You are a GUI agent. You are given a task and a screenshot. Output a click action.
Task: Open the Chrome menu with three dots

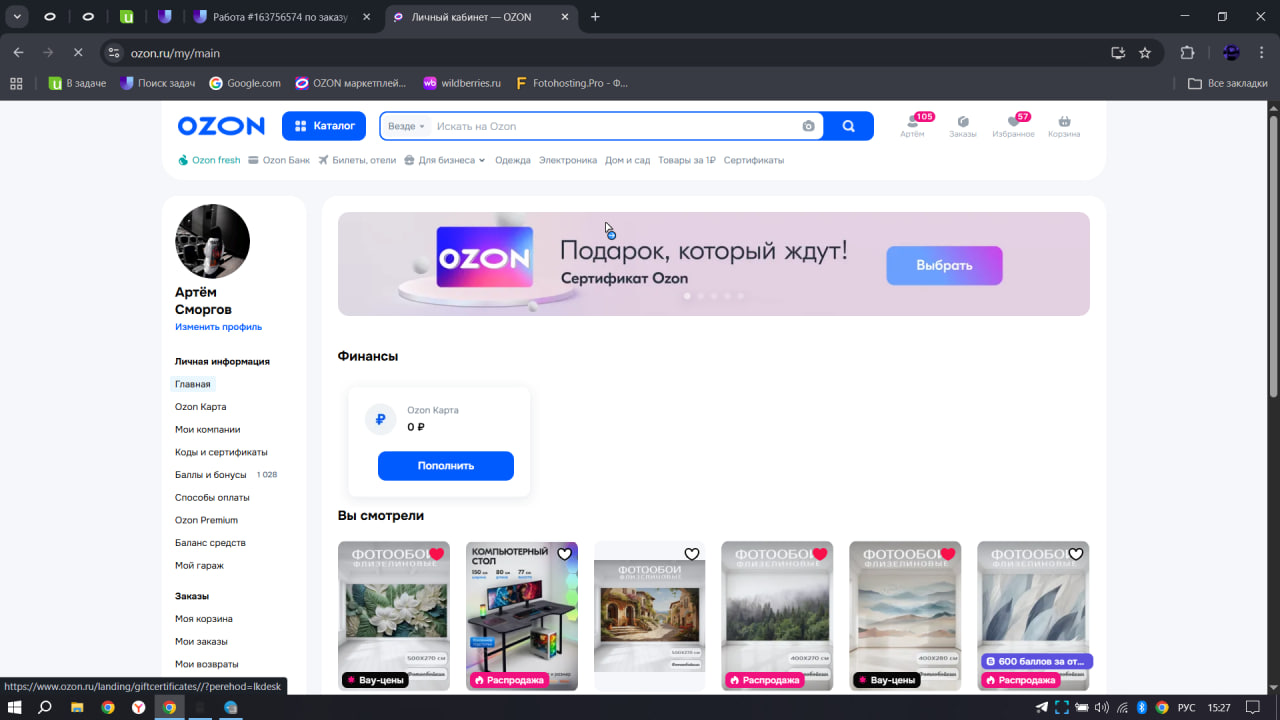(x=1262, y=53)
